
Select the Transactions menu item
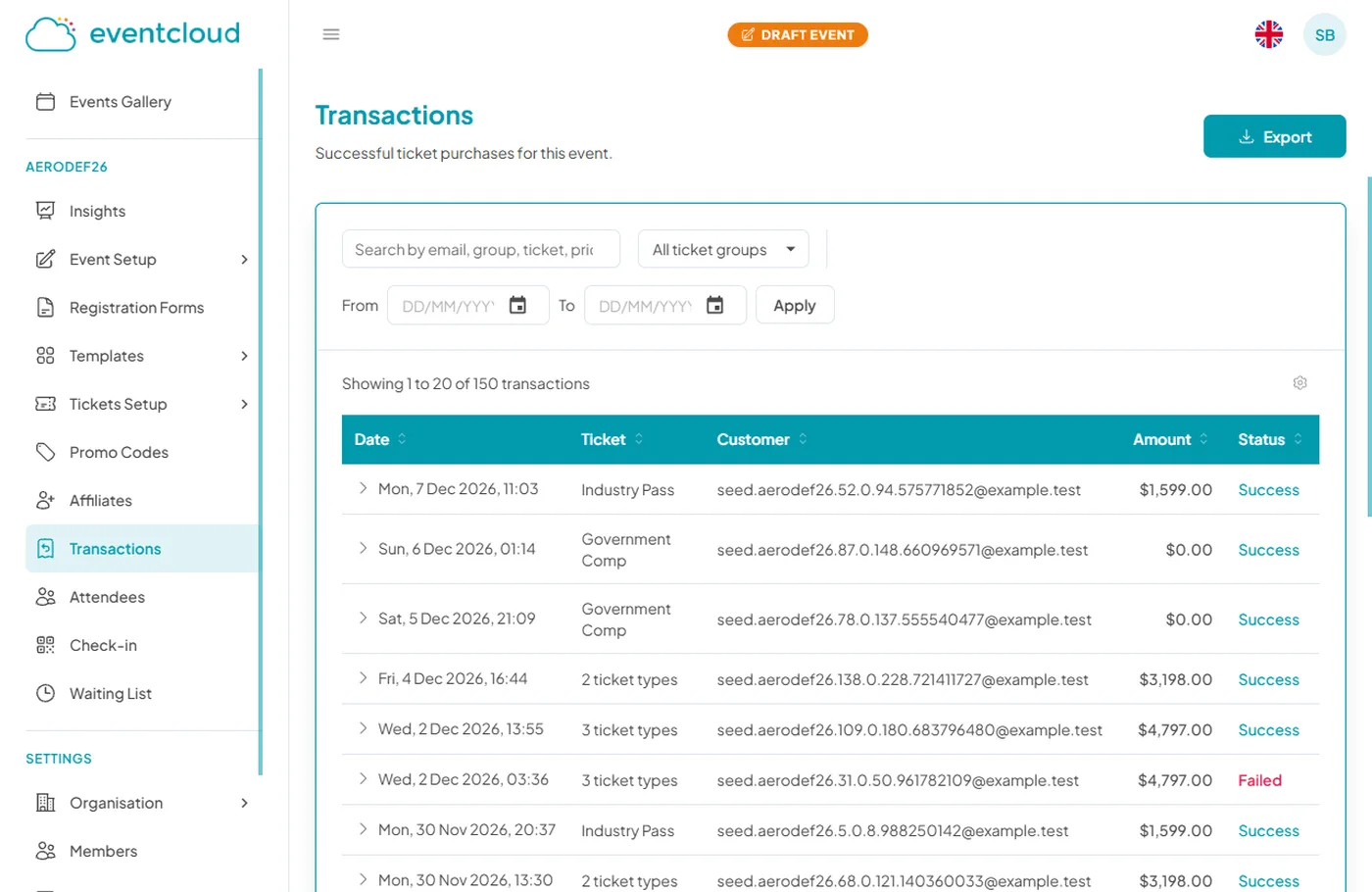point(142,549)
